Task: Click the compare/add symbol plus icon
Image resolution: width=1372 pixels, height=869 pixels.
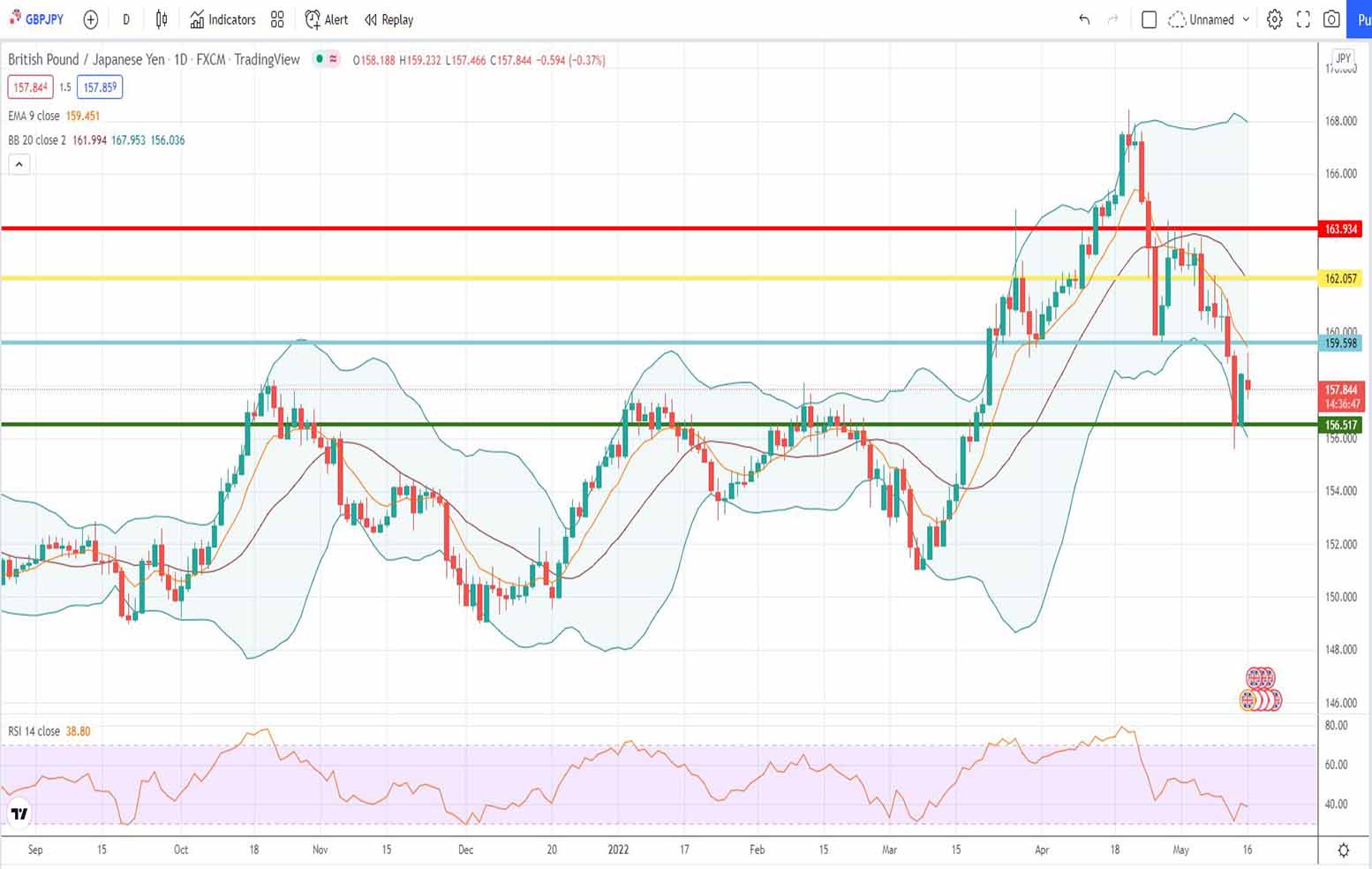Action: 90,19
